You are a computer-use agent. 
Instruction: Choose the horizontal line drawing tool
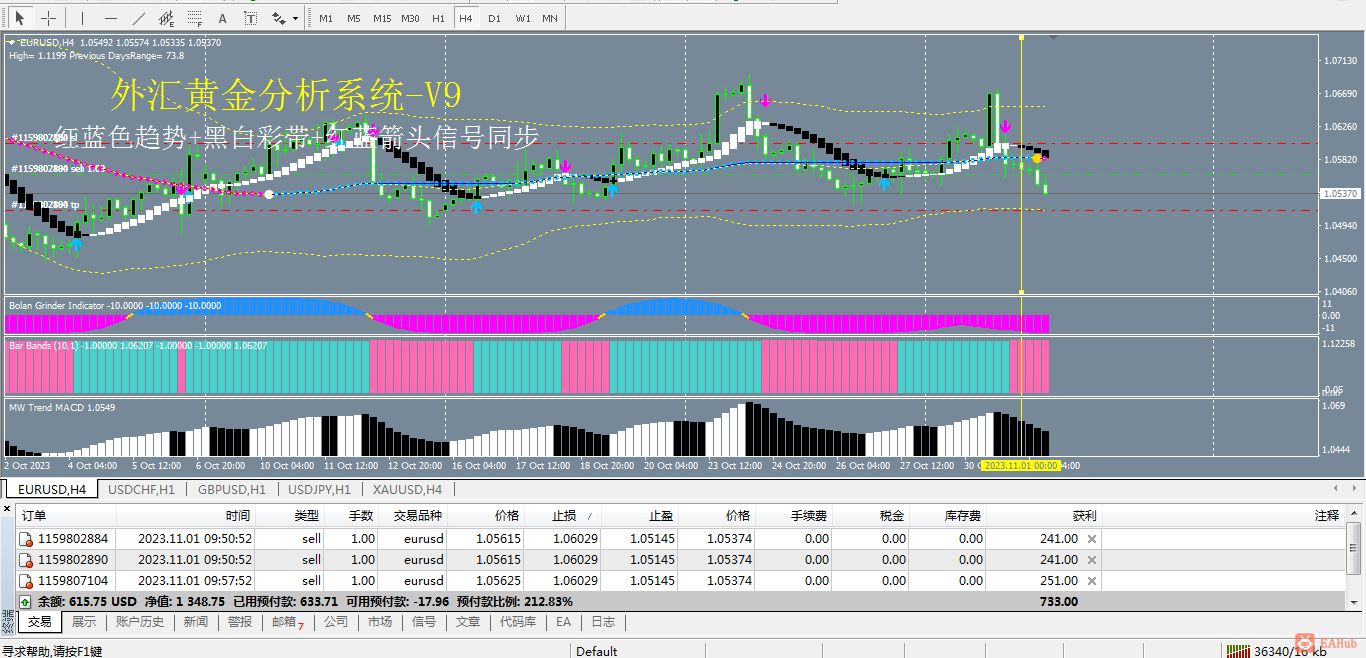click(x=110, y=18)
